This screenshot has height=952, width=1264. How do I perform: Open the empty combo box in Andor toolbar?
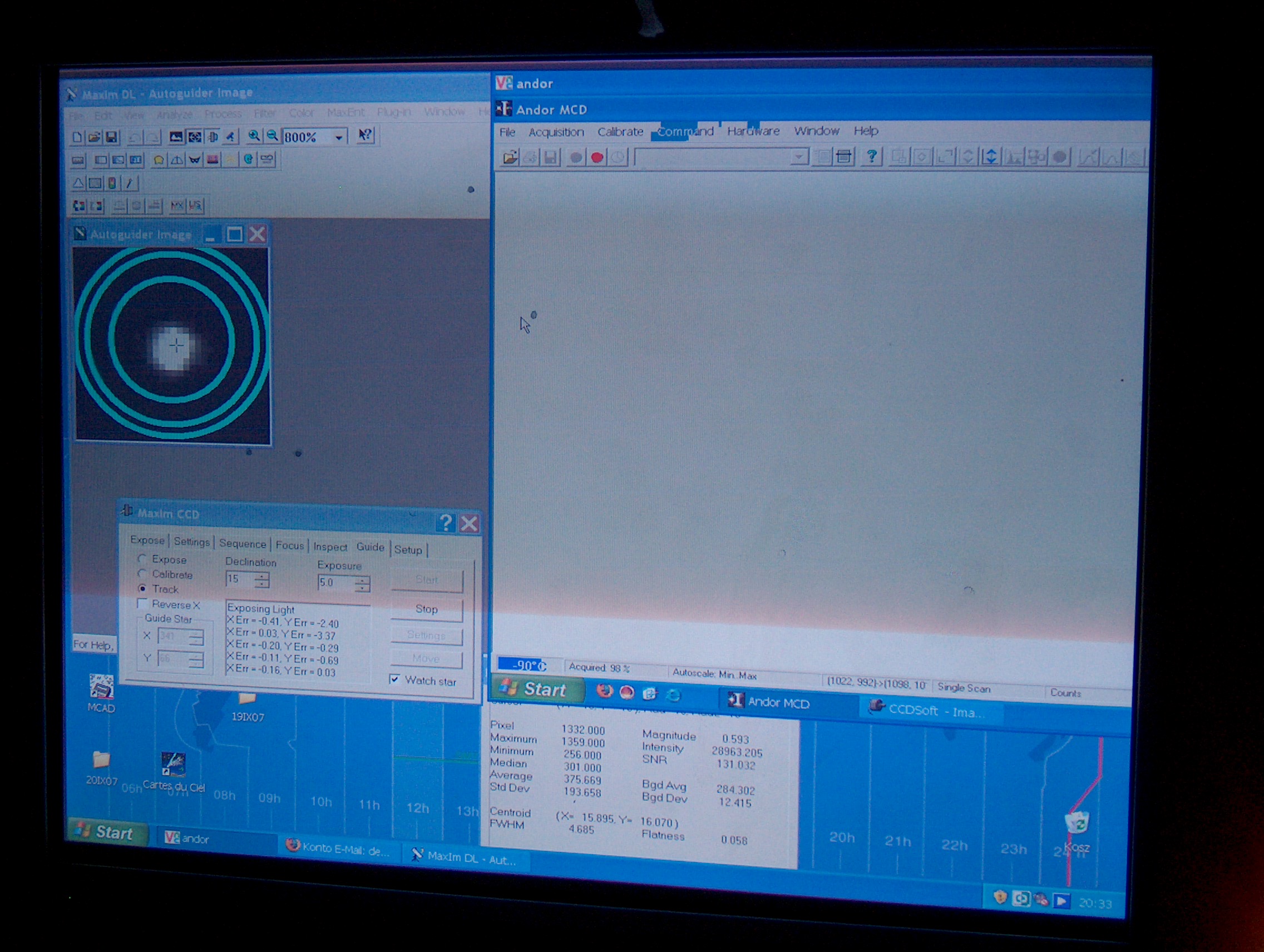722,156
